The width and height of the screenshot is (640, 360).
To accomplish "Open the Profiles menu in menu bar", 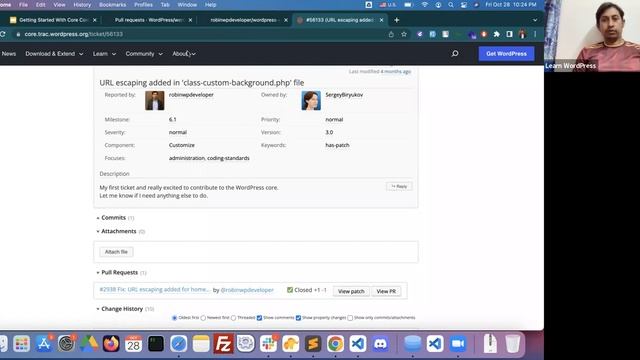I will pos(143,5).
